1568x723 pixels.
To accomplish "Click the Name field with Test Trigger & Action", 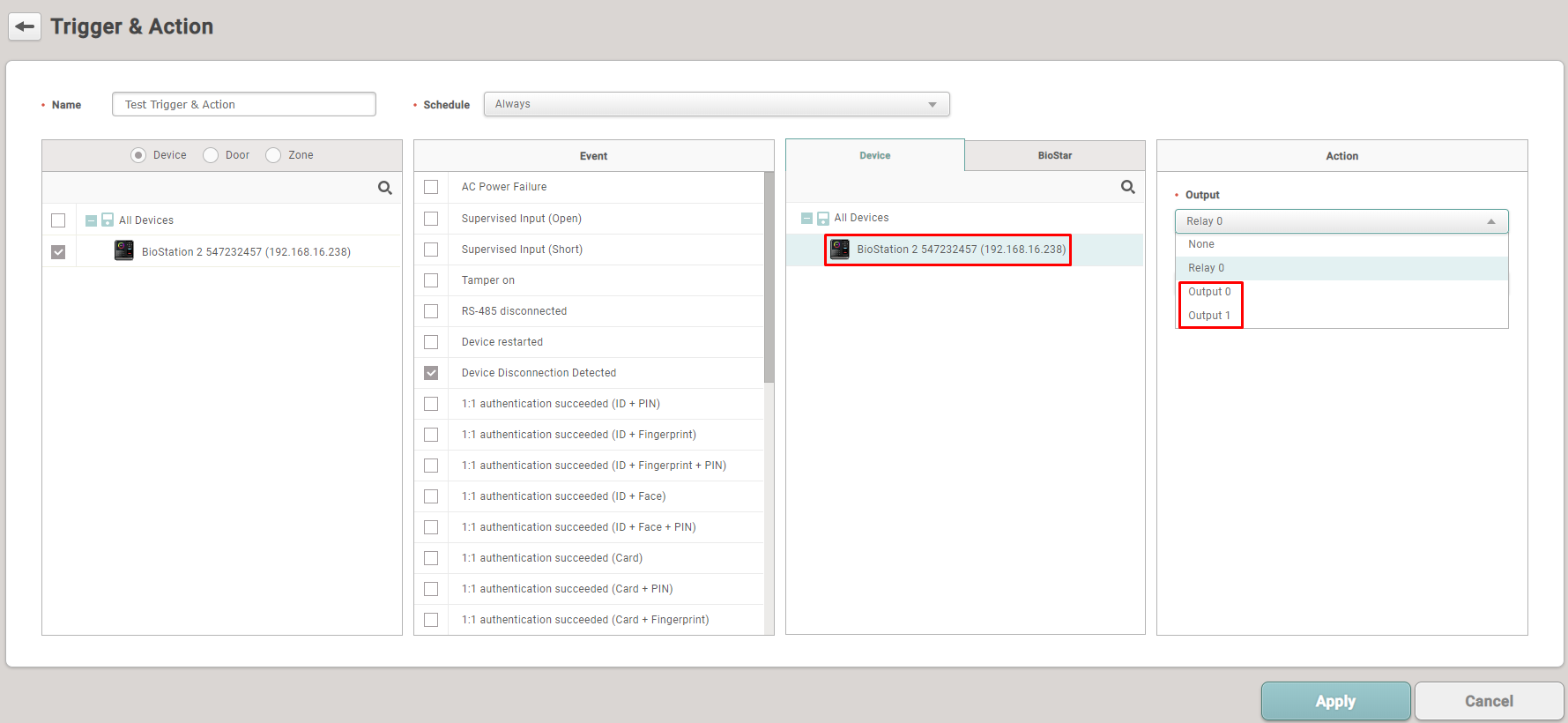I will pyautogui.click(x=243, y=104).
